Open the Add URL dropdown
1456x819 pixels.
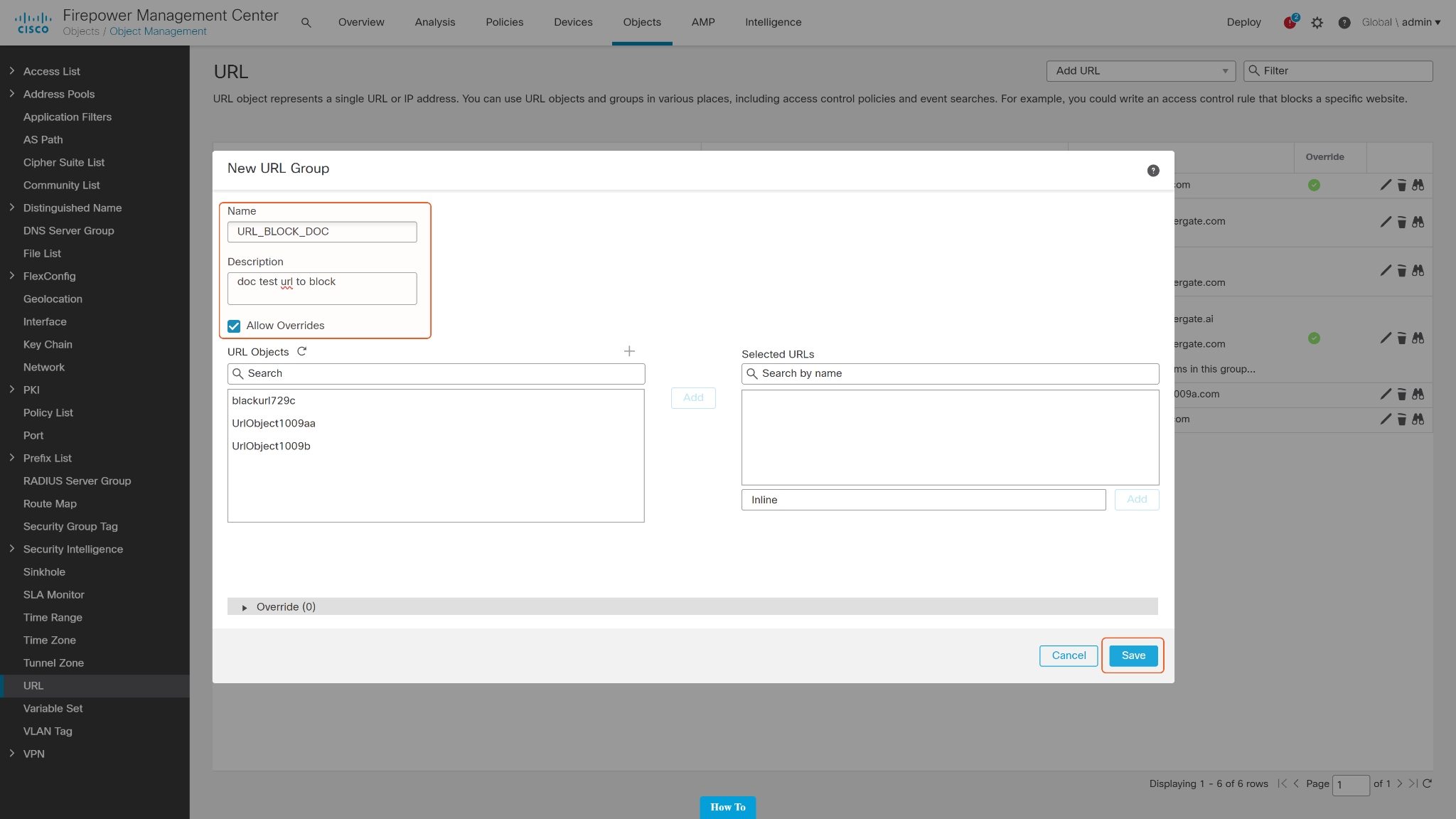coord(1141,71)
